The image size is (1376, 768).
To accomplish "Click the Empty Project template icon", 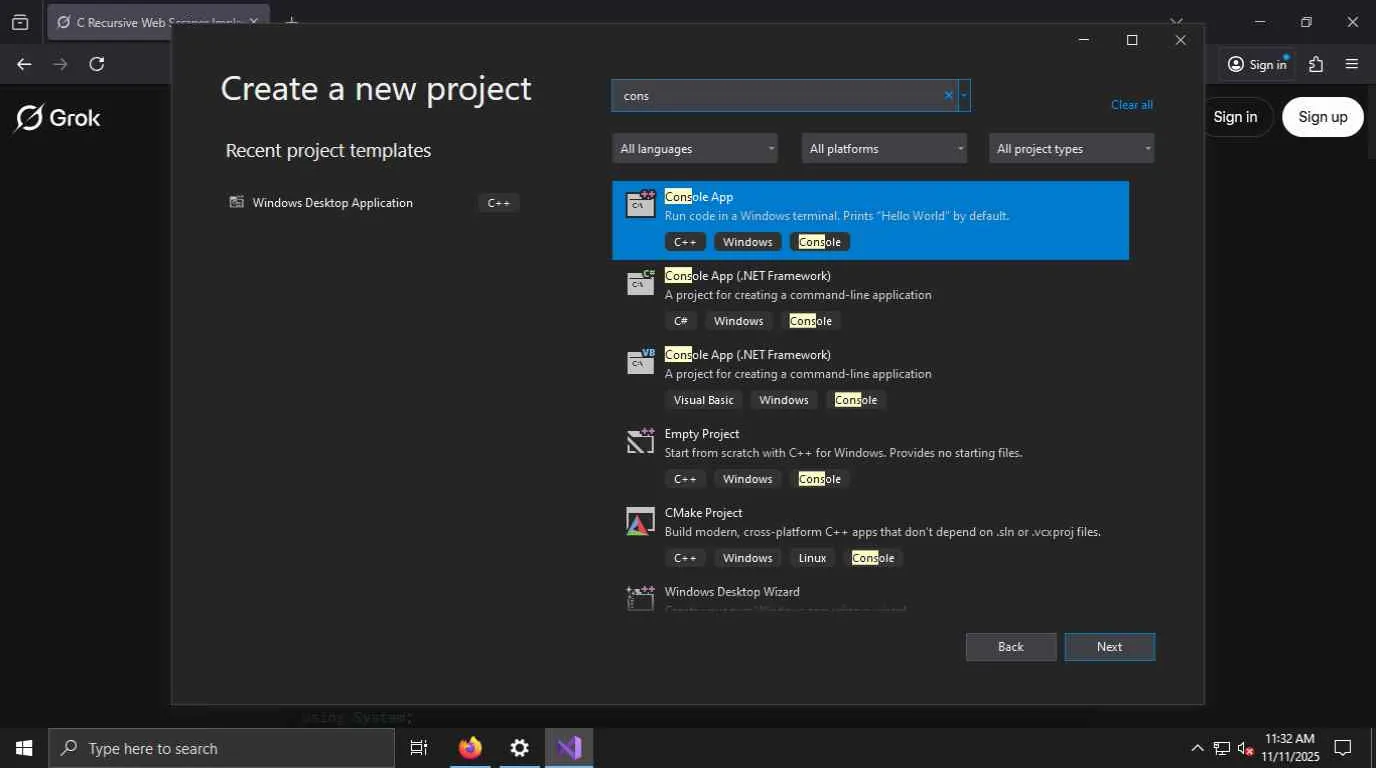I will (x=640, y=440).
